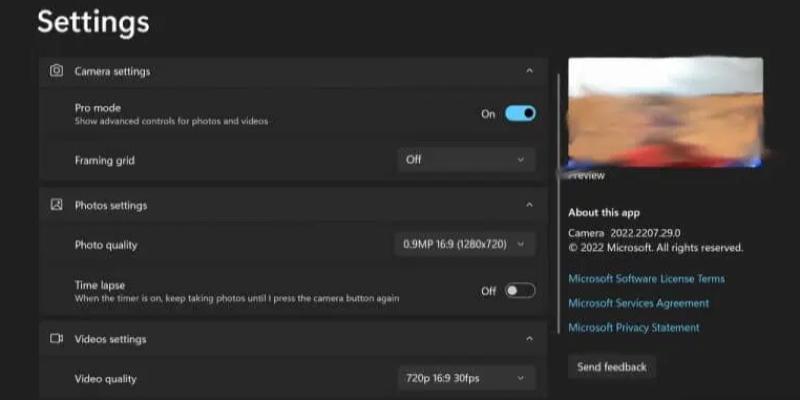Click the Videos settings header label
Viewport: 800px width, 400px height.
[110, 339]
